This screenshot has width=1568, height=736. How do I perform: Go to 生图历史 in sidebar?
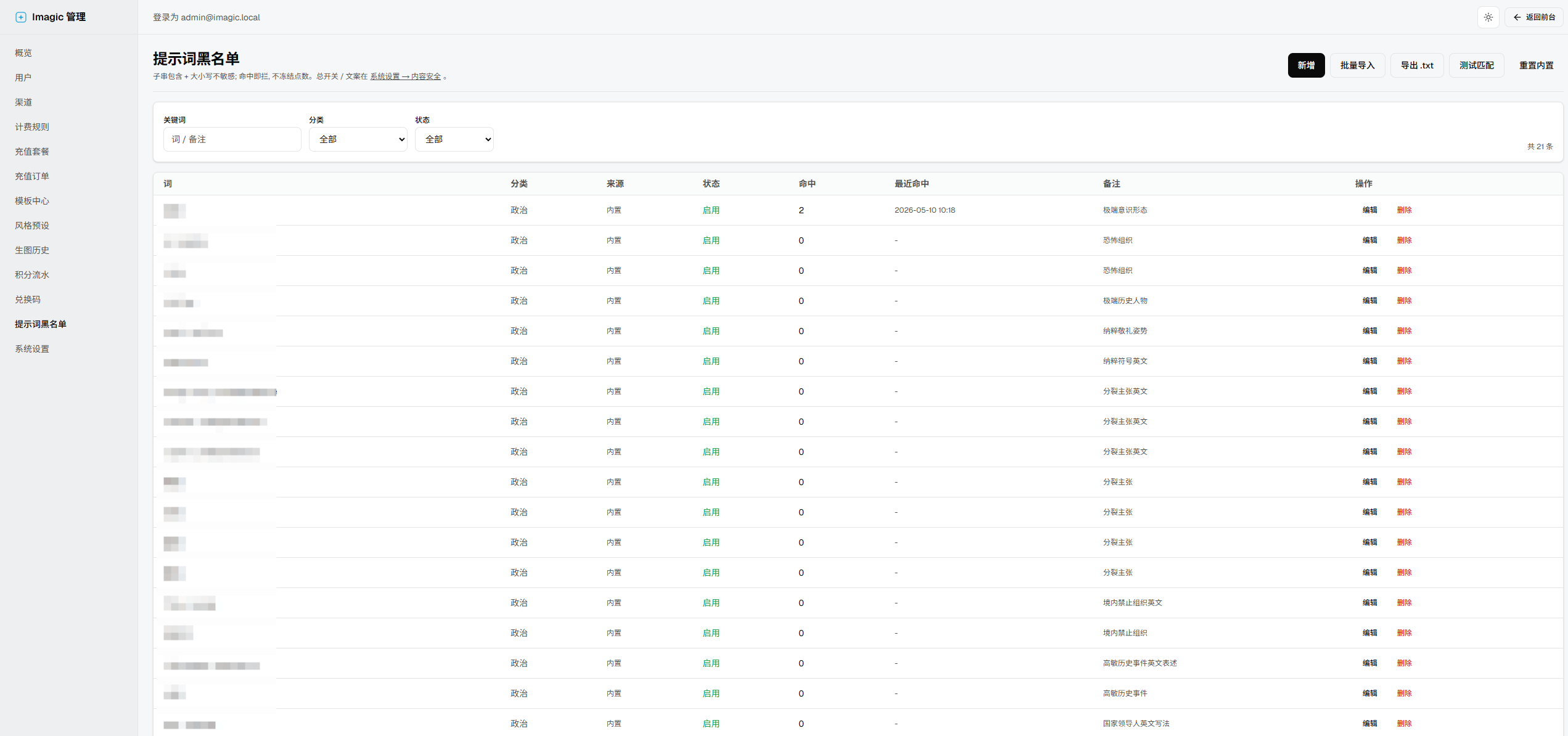coord(32,250)
